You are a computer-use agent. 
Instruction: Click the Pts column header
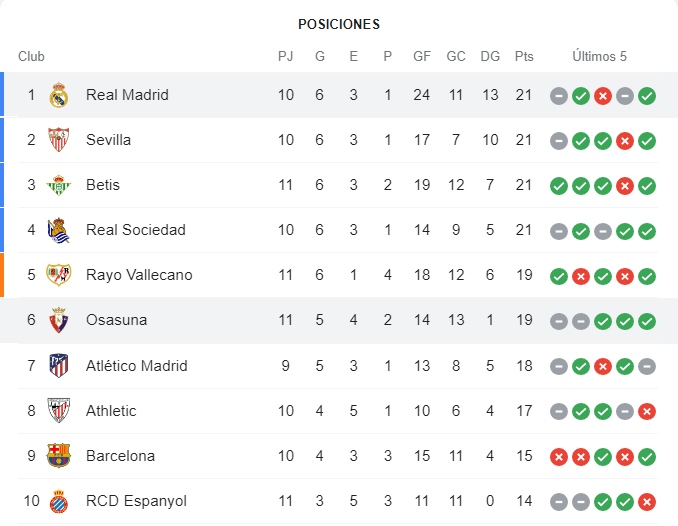[524, 57]
